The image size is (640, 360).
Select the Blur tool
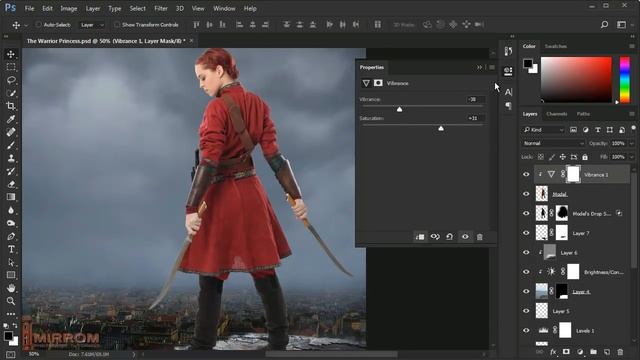[11, 210]
